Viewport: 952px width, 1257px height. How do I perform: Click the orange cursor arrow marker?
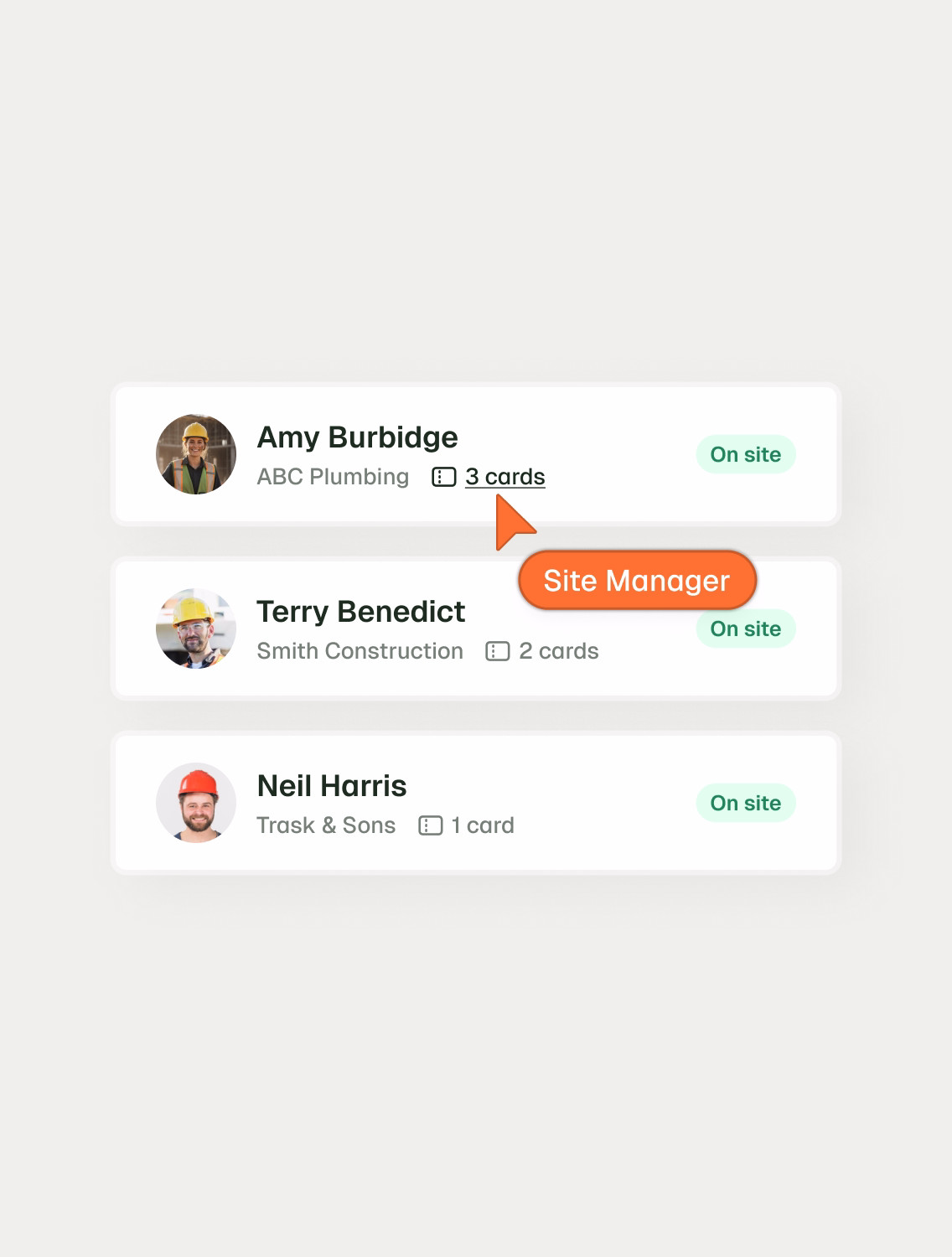(514, 522)
